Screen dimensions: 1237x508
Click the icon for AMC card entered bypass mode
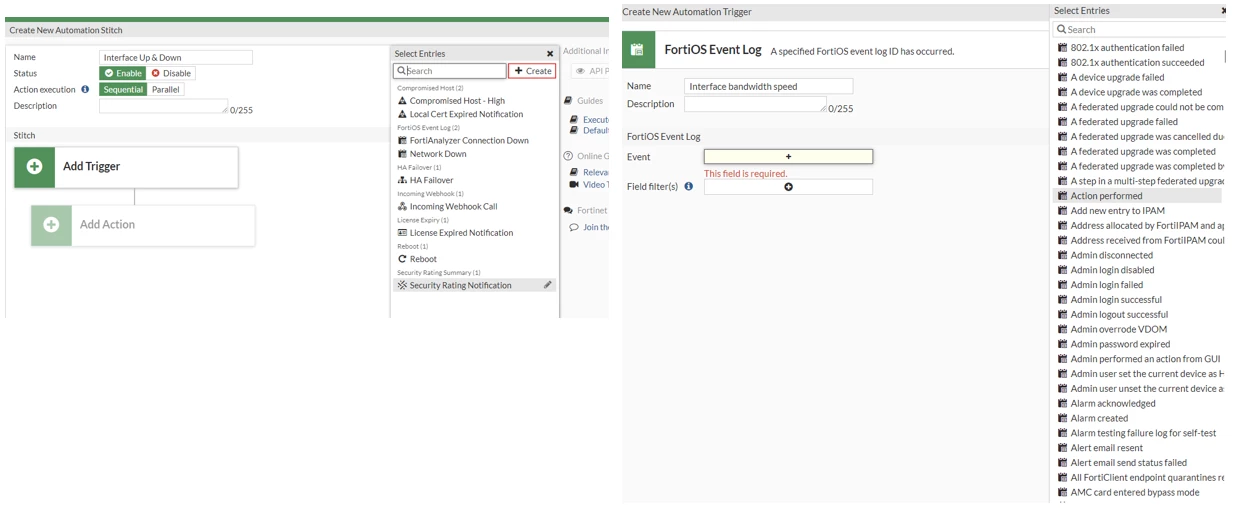(x=1063, y=492)
